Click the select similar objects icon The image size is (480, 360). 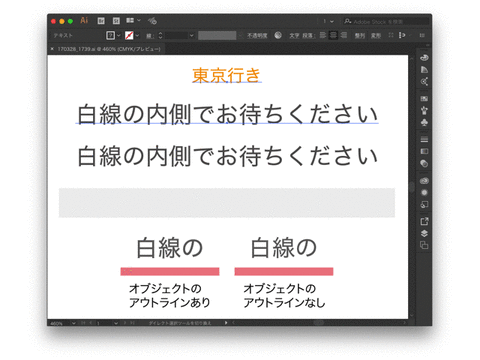402,35
